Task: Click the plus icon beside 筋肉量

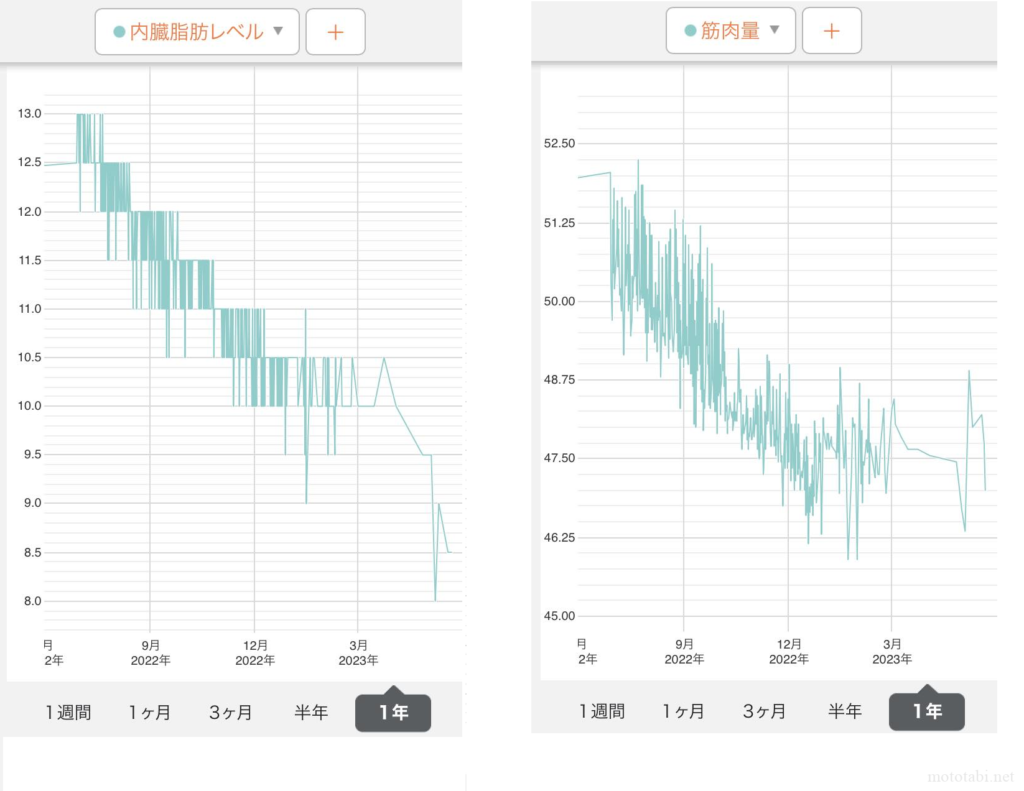Action: [x=831, y=31]
